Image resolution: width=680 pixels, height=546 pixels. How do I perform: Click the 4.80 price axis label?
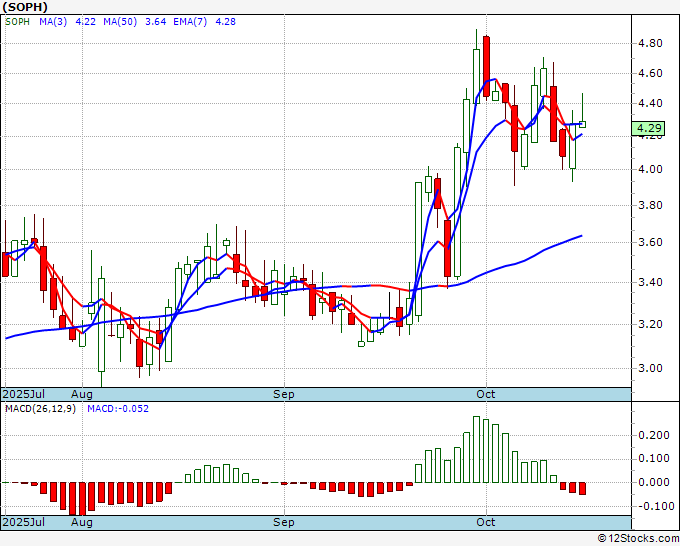pyautogui.click(x=650, y=43)
